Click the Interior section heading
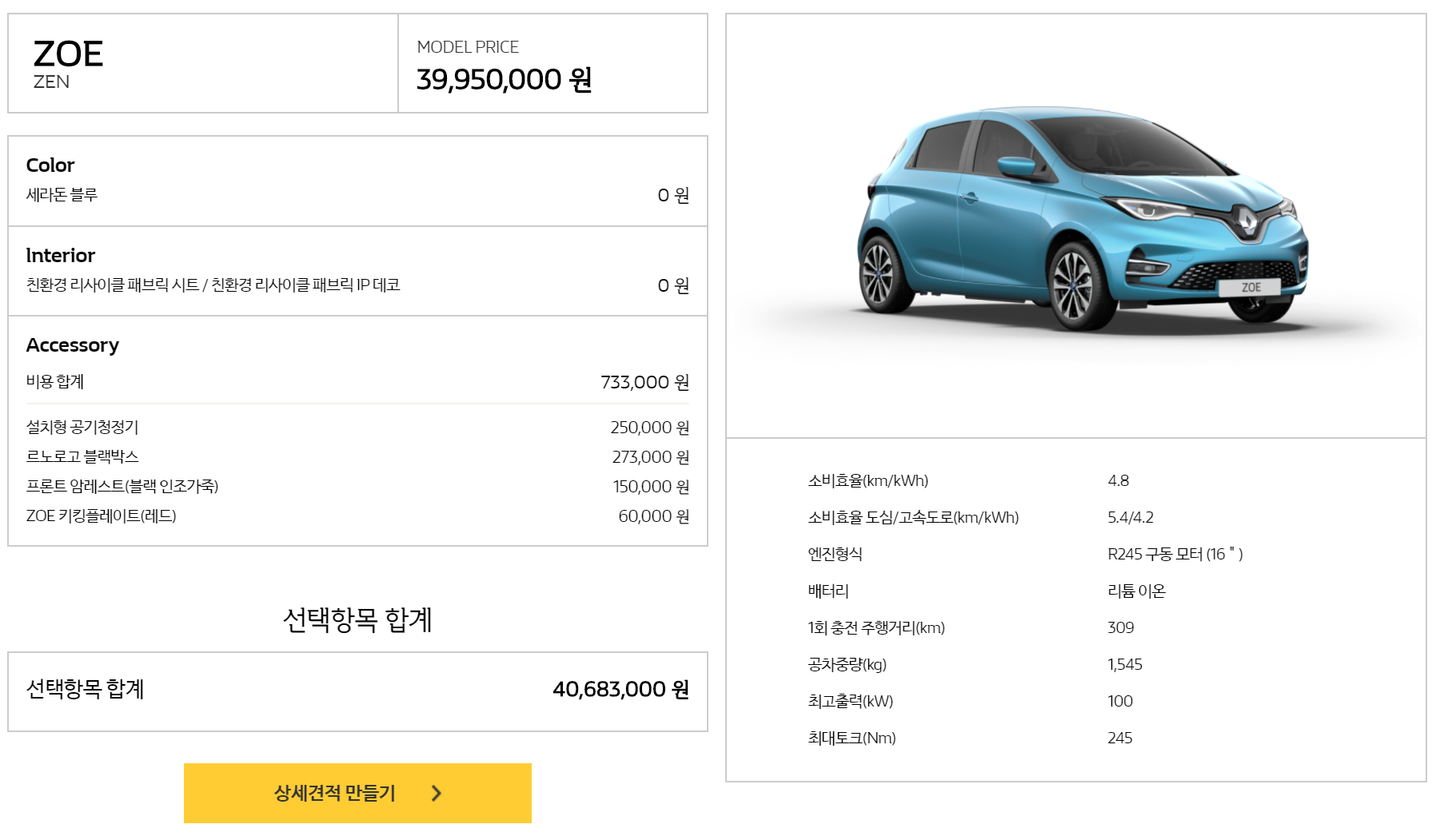 click(x=61, y=256)
